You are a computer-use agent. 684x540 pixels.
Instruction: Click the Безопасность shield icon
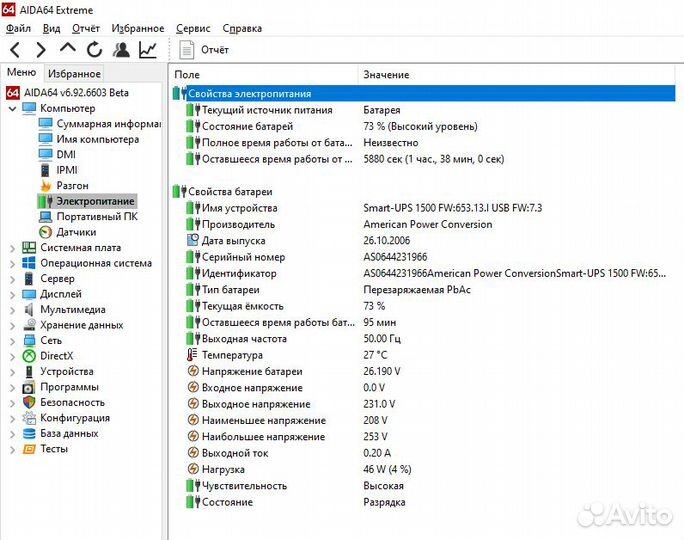29,403
